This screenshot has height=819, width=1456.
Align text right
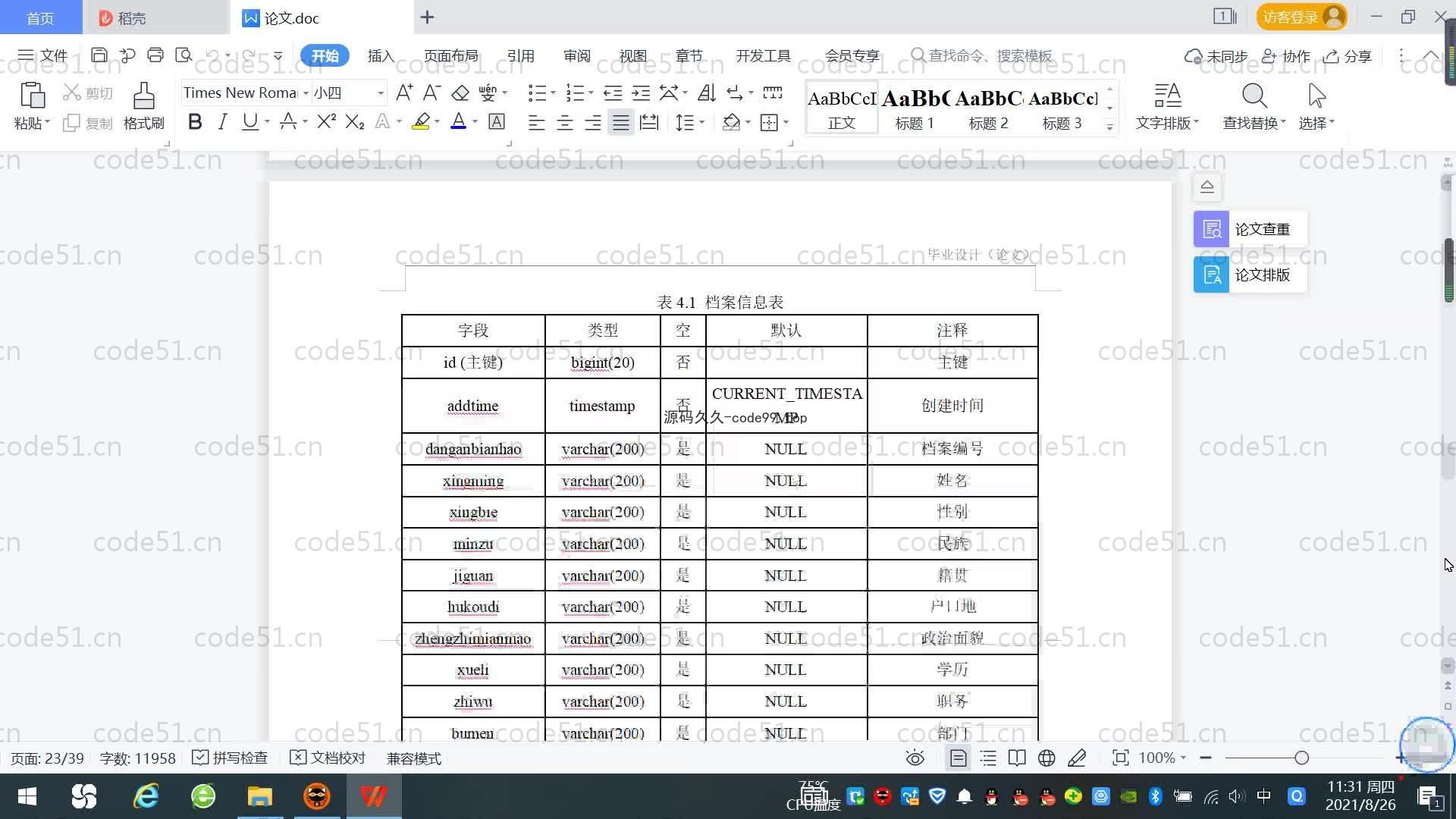pos(592,122)
